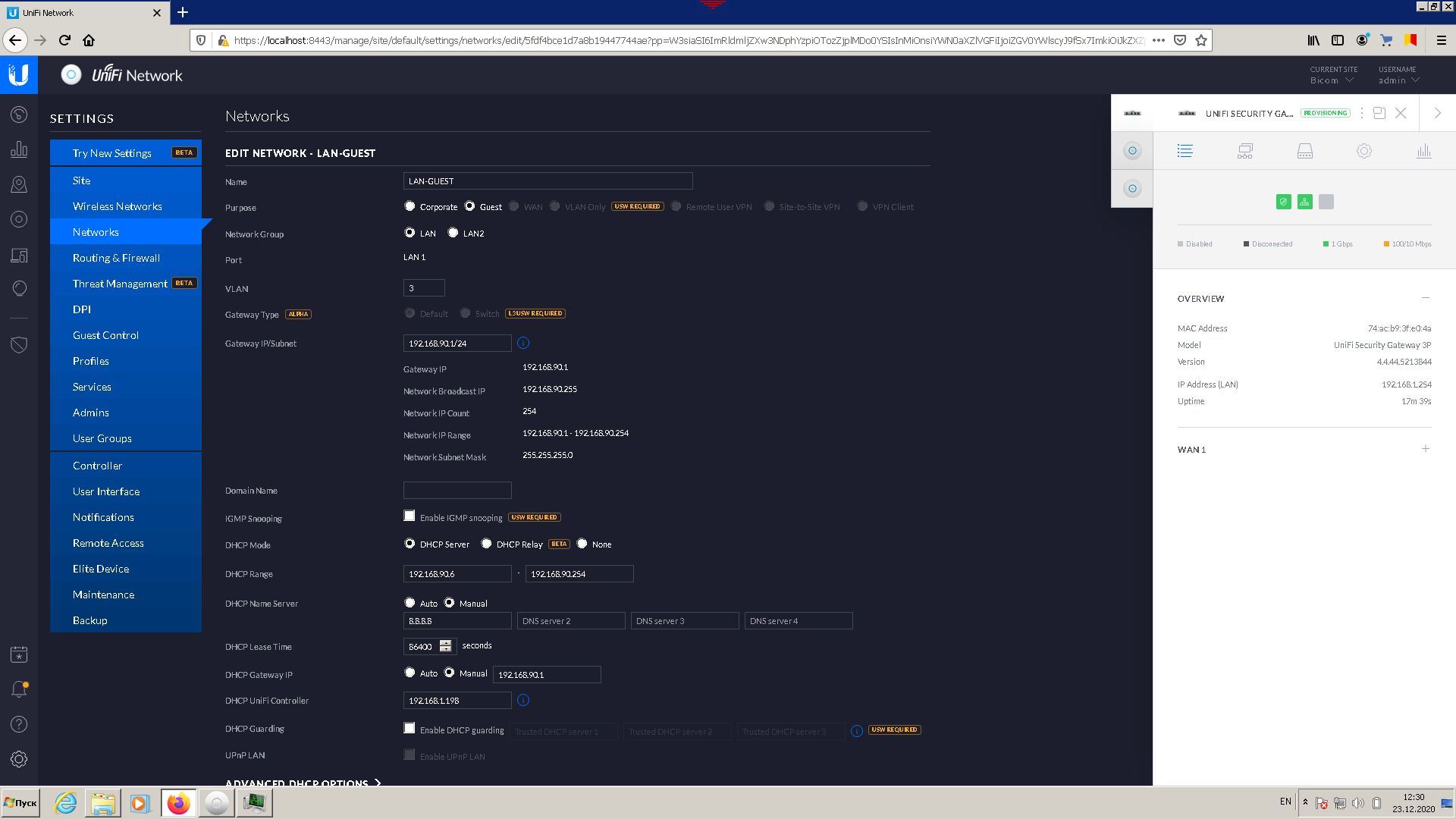Click the Windows Start button
This screenshot has height=819, width=1456.
[20, 802]
